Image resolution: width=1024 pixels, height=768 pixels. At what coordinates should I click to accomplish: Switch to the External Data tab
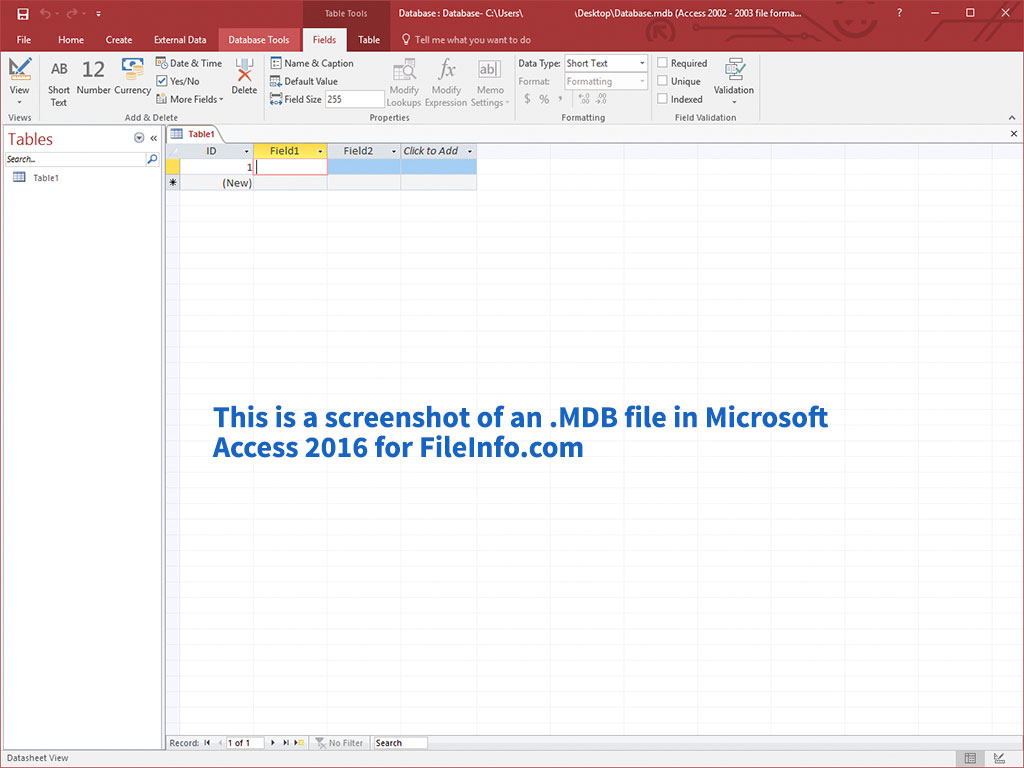coord(180,40)
